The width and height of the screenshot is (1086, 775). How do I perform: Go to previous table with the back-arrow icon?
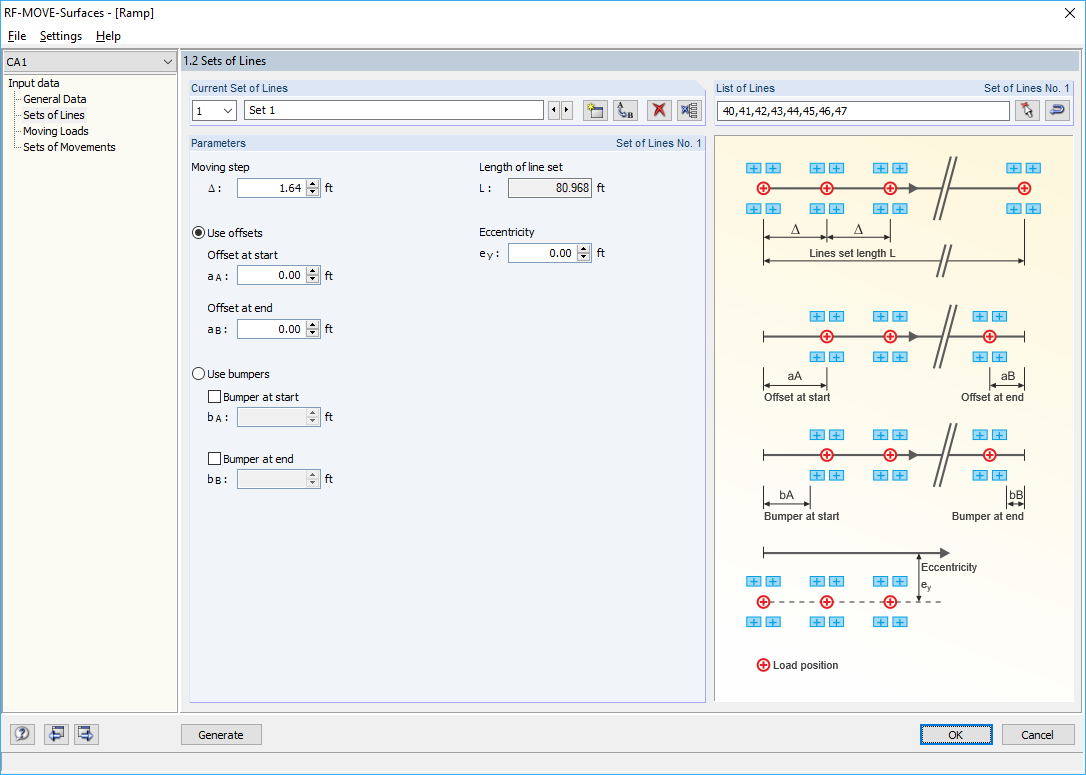pyautogui.click(x=56, y=734)
